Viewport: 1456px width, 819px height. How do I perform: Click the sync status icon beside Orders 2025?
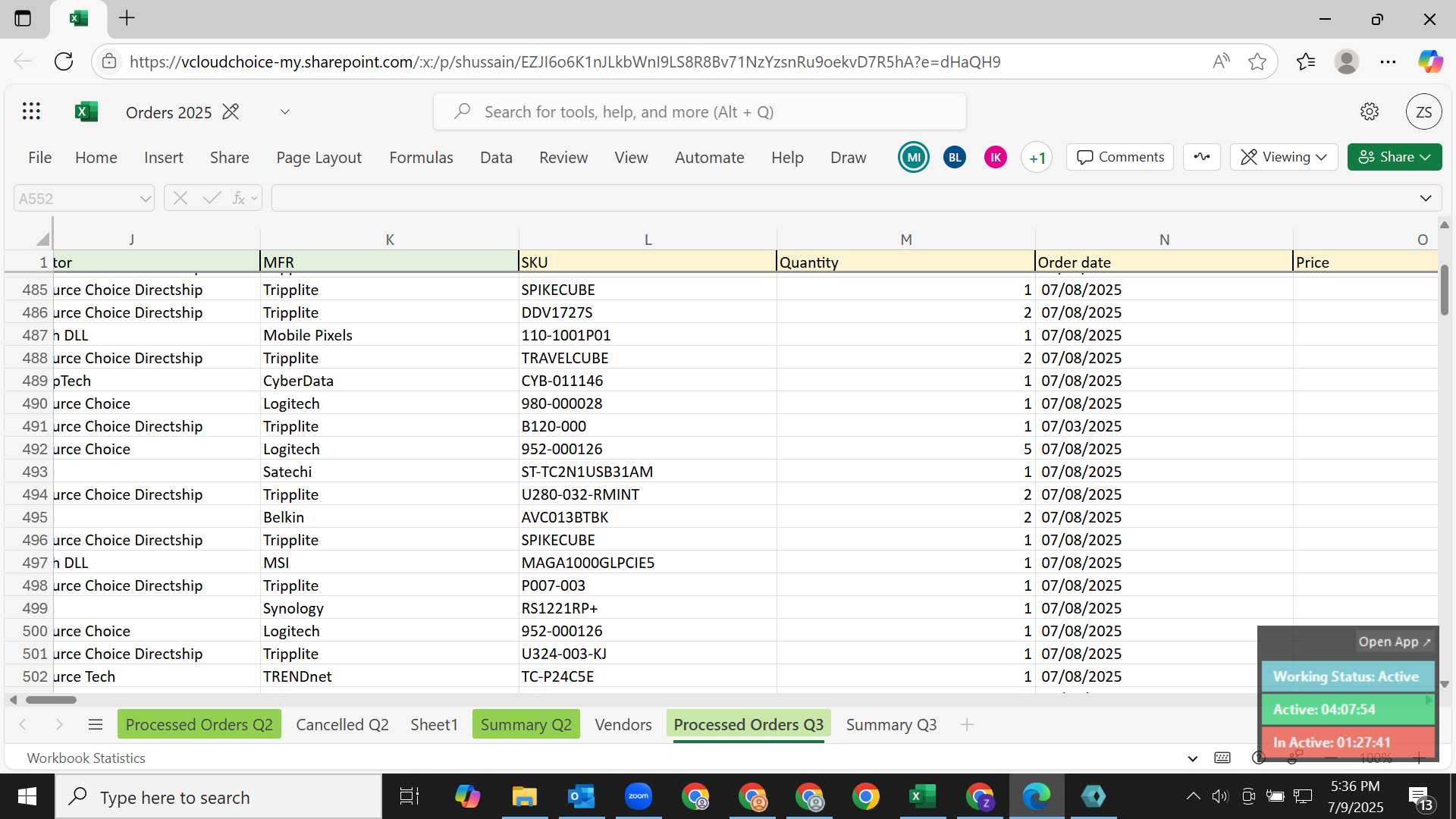pyautogui.click(x=231, y=111)
